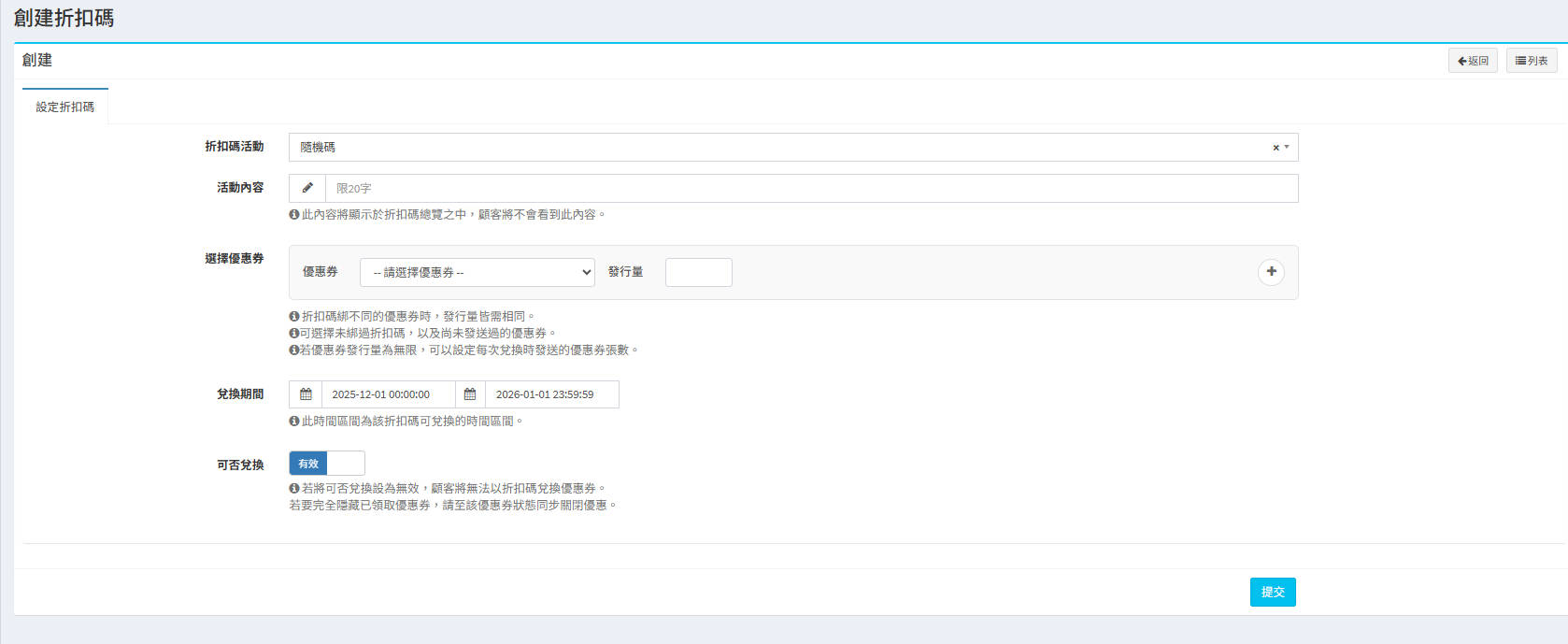
Task: Click info icon before 此時間區間 hint
Action: point(294,422)
